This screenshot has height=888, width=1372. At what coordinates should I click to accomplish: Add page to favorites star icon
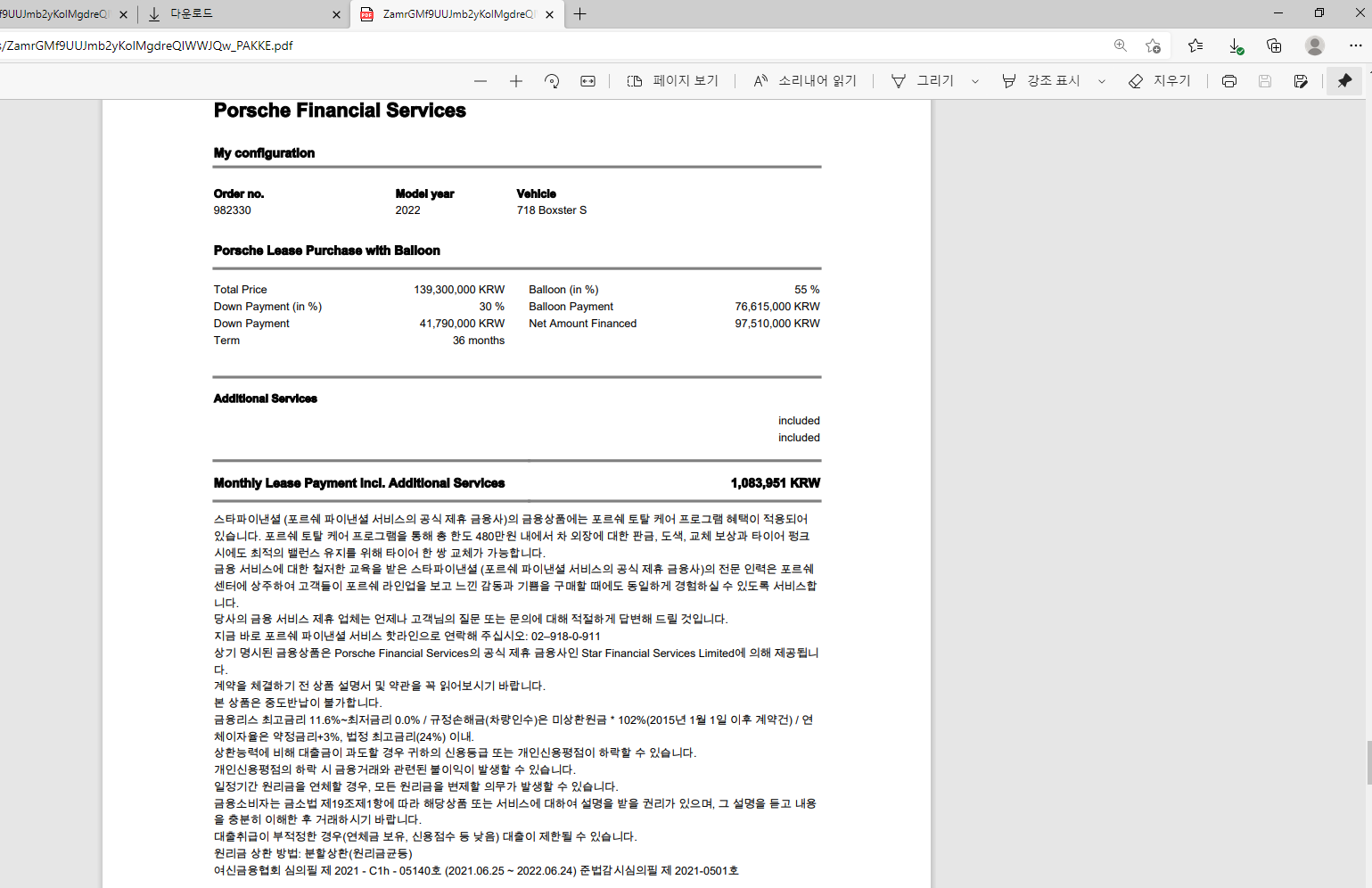click(x=1154, y=45)
